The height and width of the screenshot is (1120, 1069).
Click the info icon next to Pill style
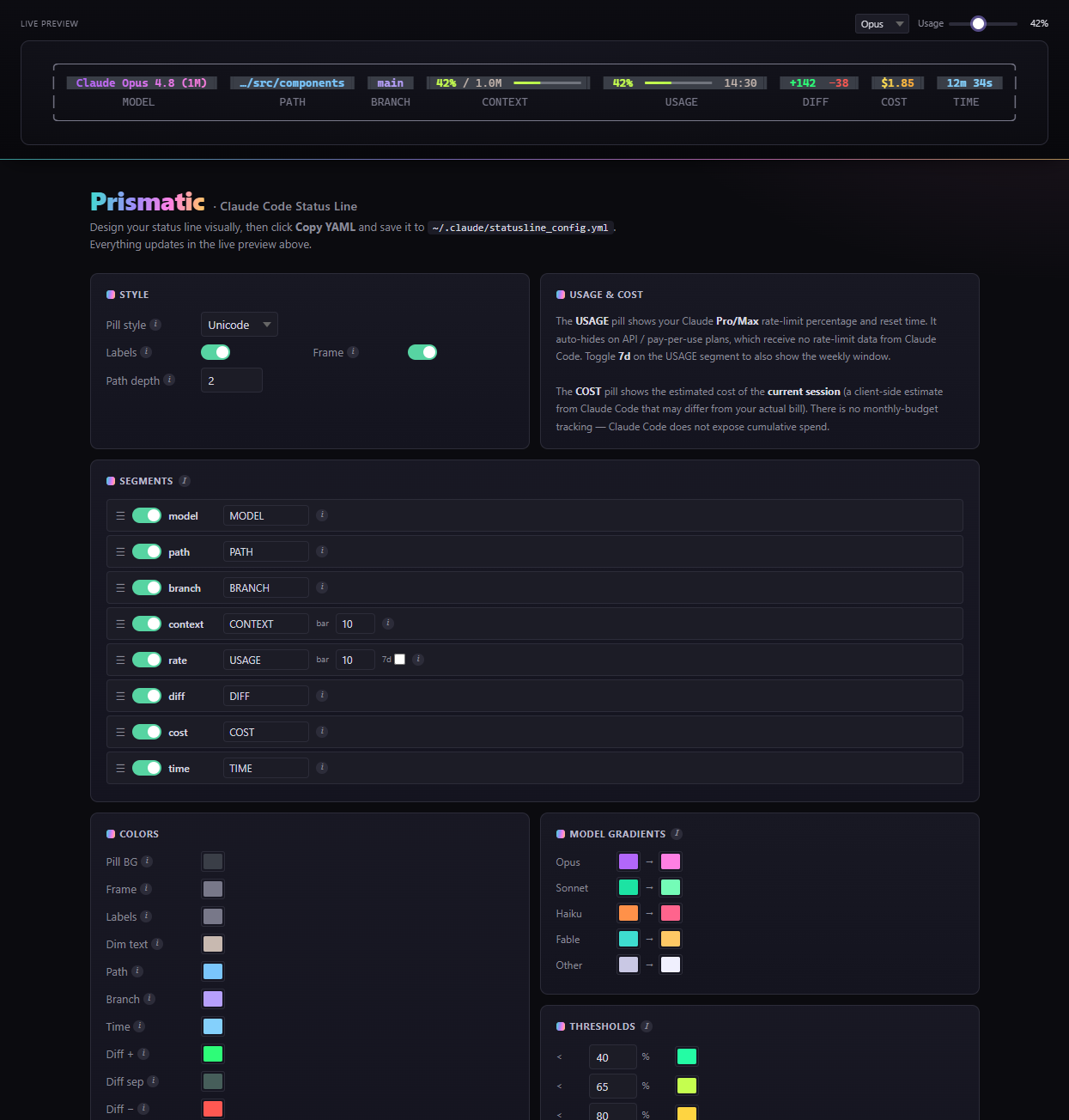tap(155, 325)
